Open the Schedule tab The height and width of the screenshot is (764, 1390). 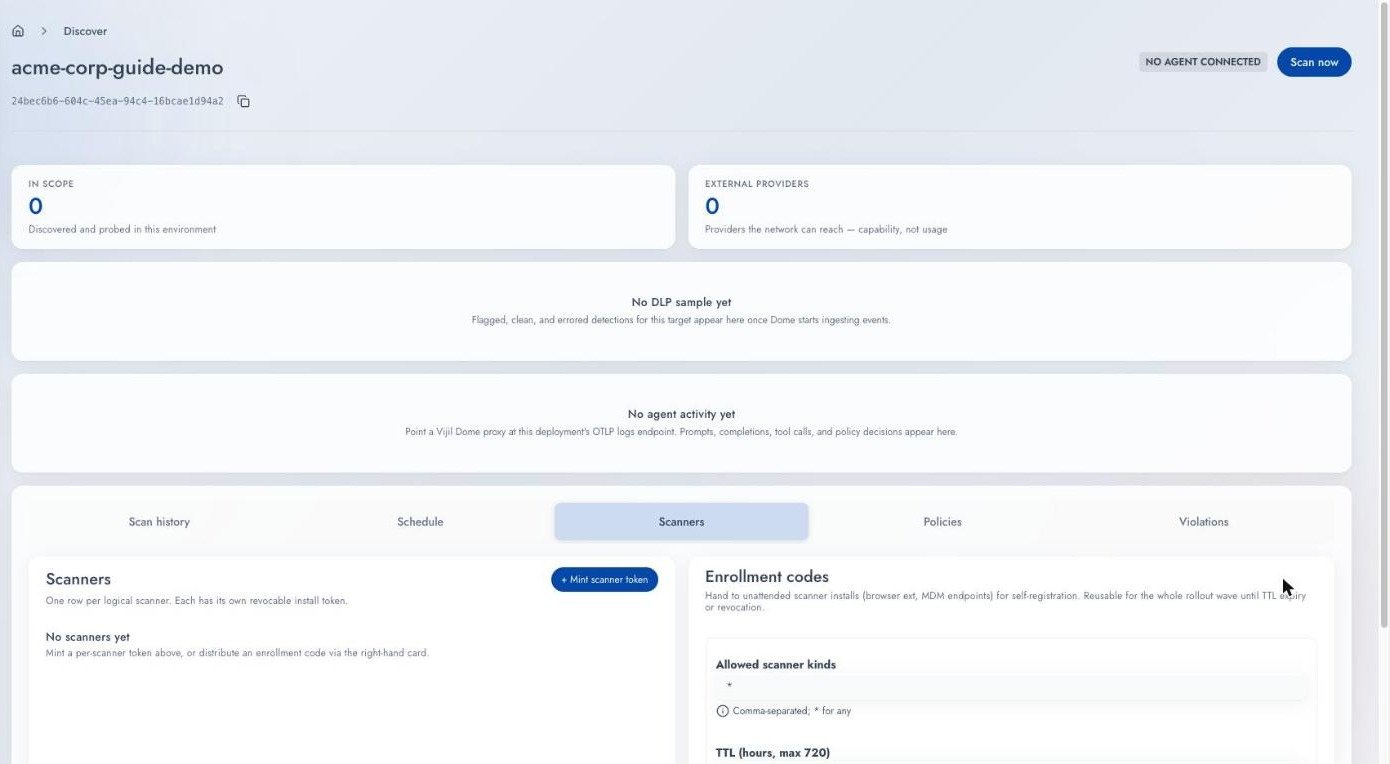[x=420, y=521]
